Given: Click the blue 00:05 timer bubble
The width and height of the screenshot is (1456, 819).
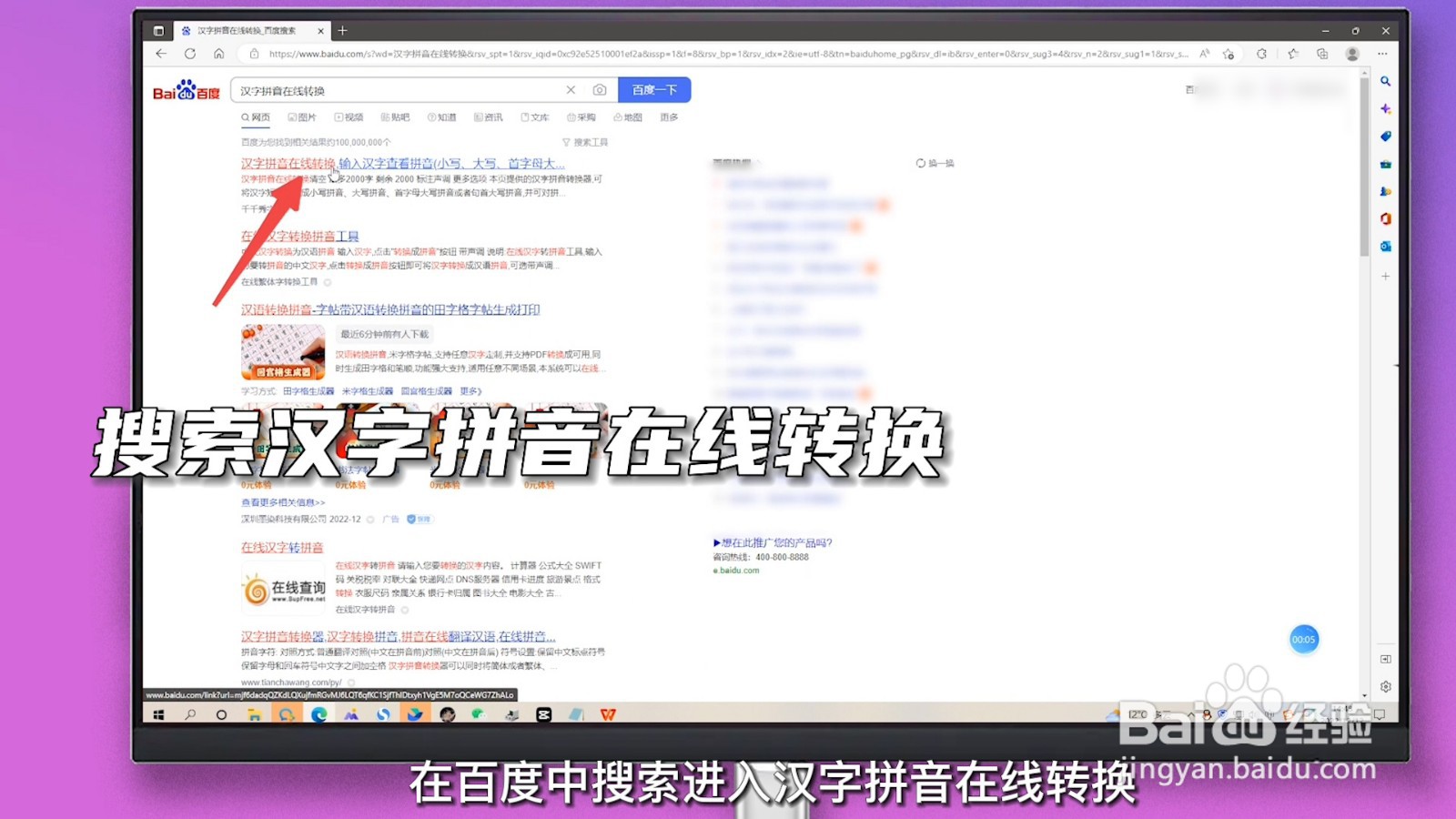Looking at the screenshot, I should pos(1303,639).
